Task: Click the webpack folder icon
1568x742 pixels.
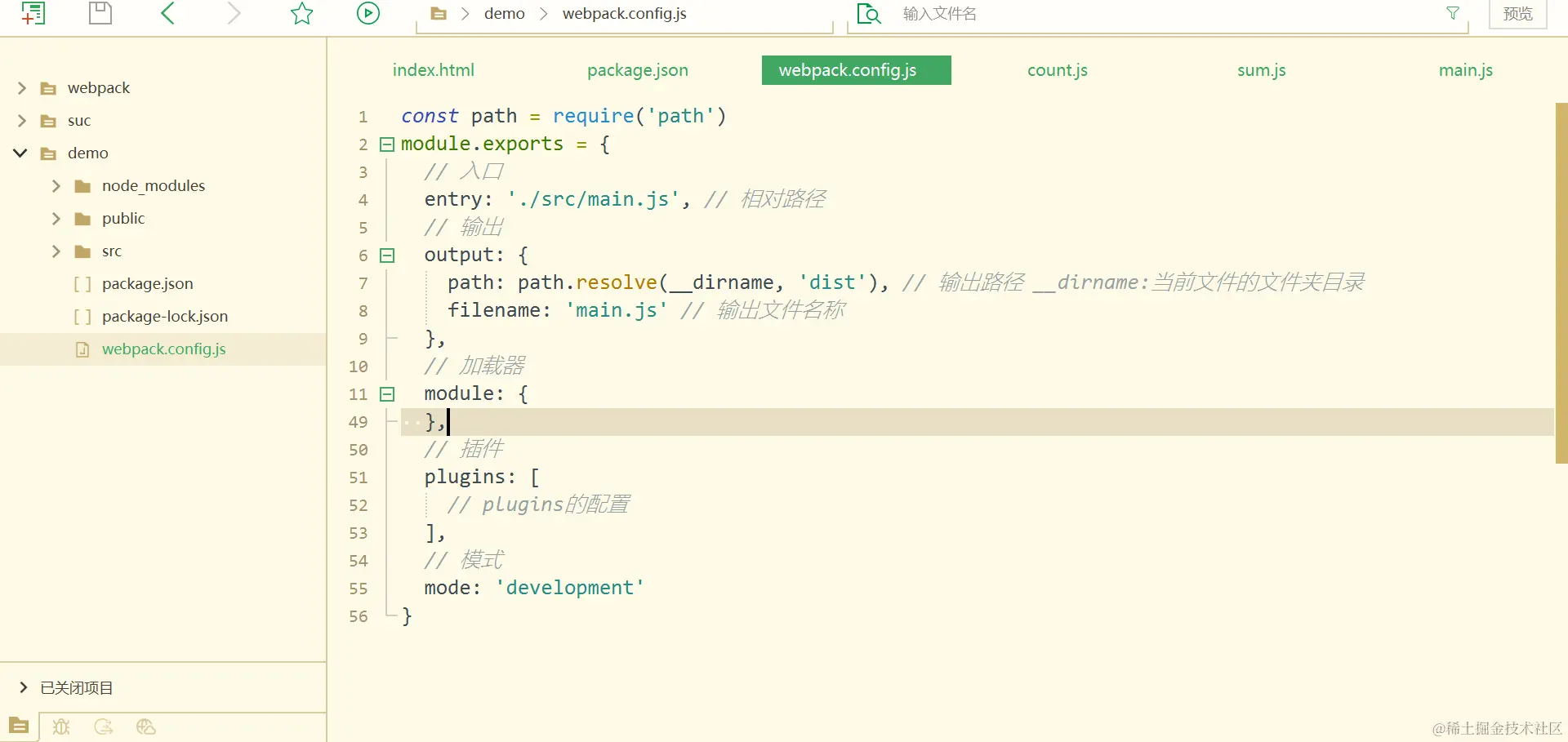Action: pyautogui.click(x=49, y=88)
